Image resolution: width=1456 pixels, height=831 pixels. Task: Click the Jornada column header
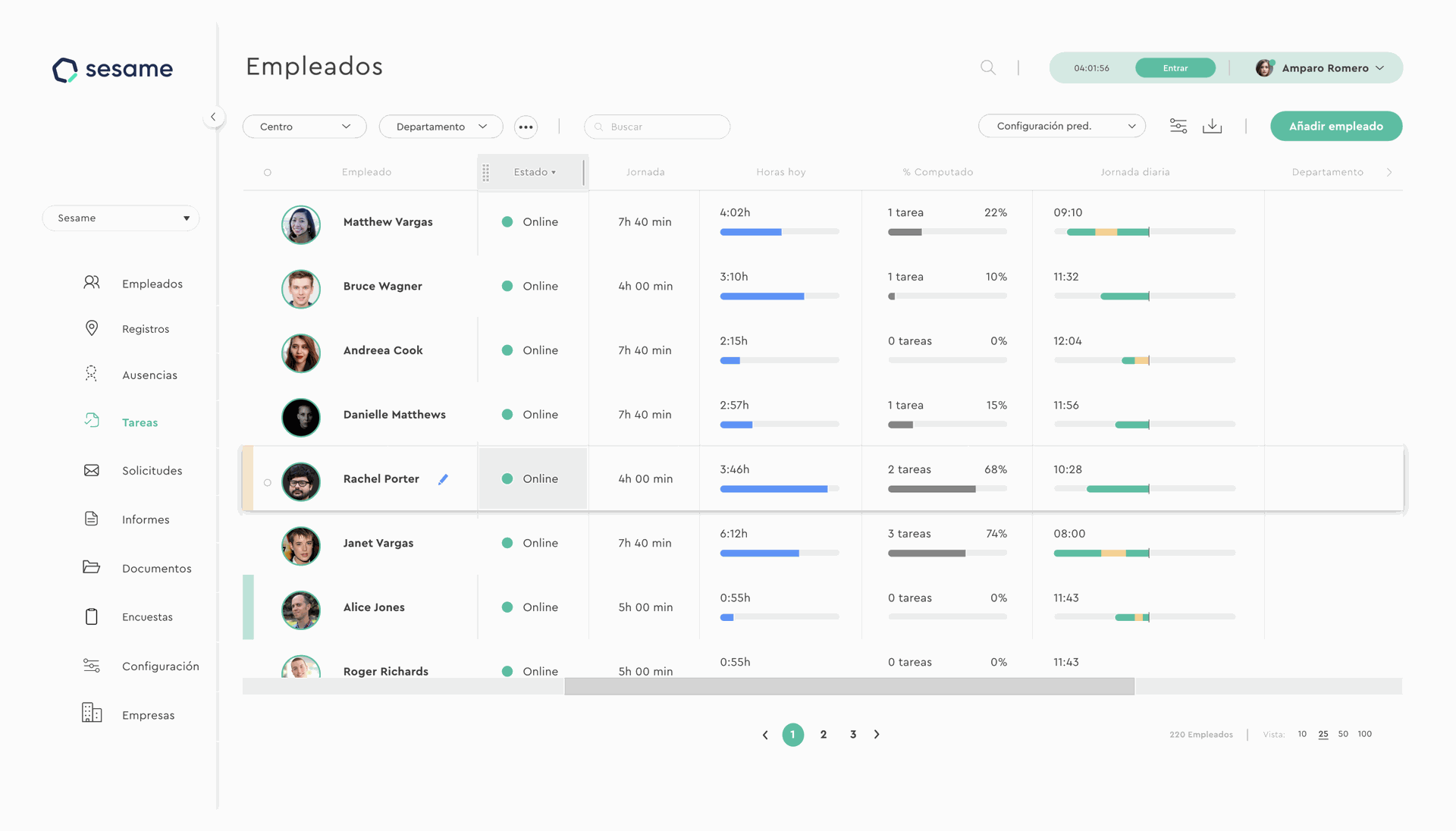[x=645, y=172]
